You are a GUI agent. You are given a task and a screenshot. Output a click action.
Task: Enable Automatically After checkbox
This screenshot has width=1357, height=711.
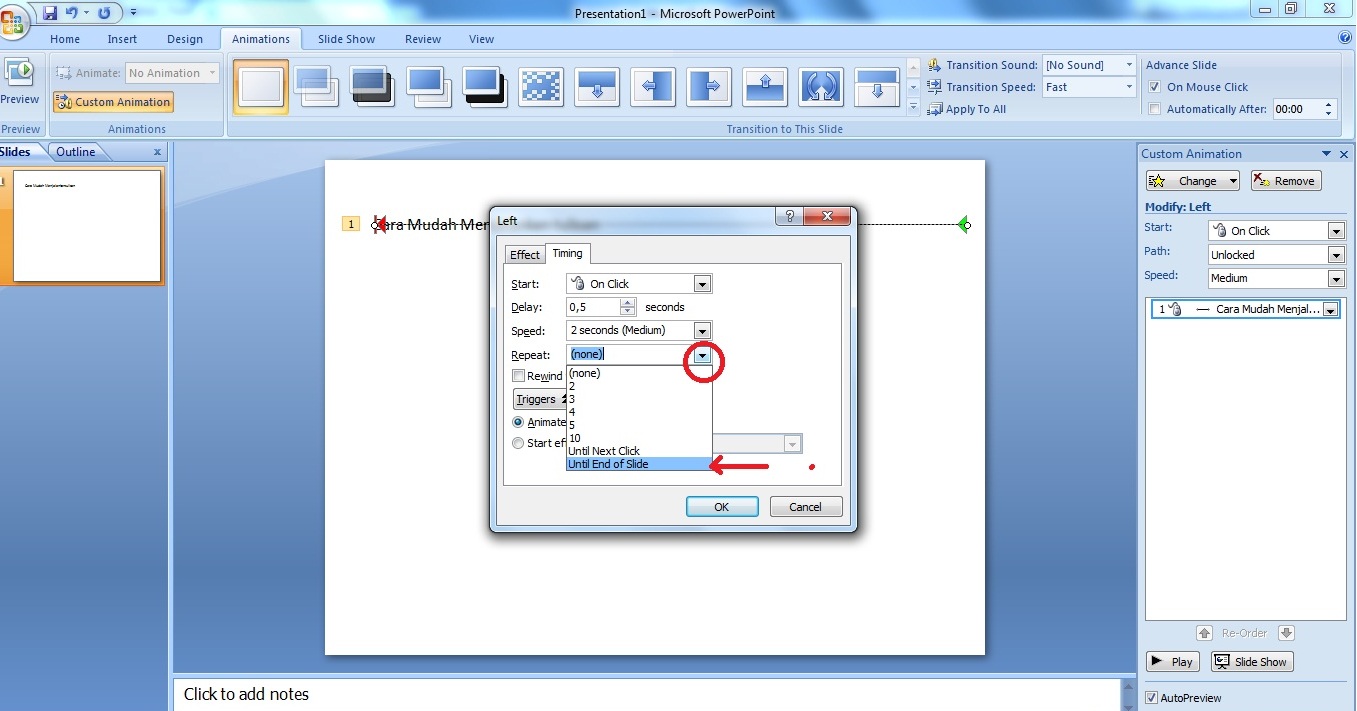pos(1155,109)
